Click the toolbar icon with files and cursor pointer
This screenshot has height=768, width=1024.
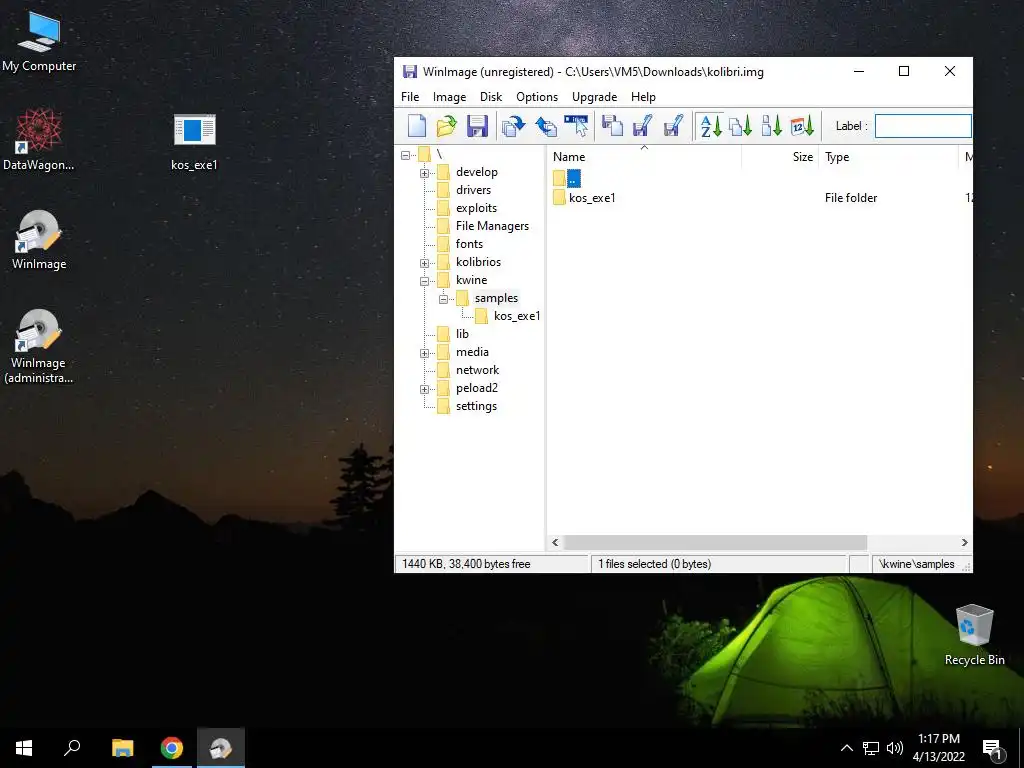click(576, 125)
